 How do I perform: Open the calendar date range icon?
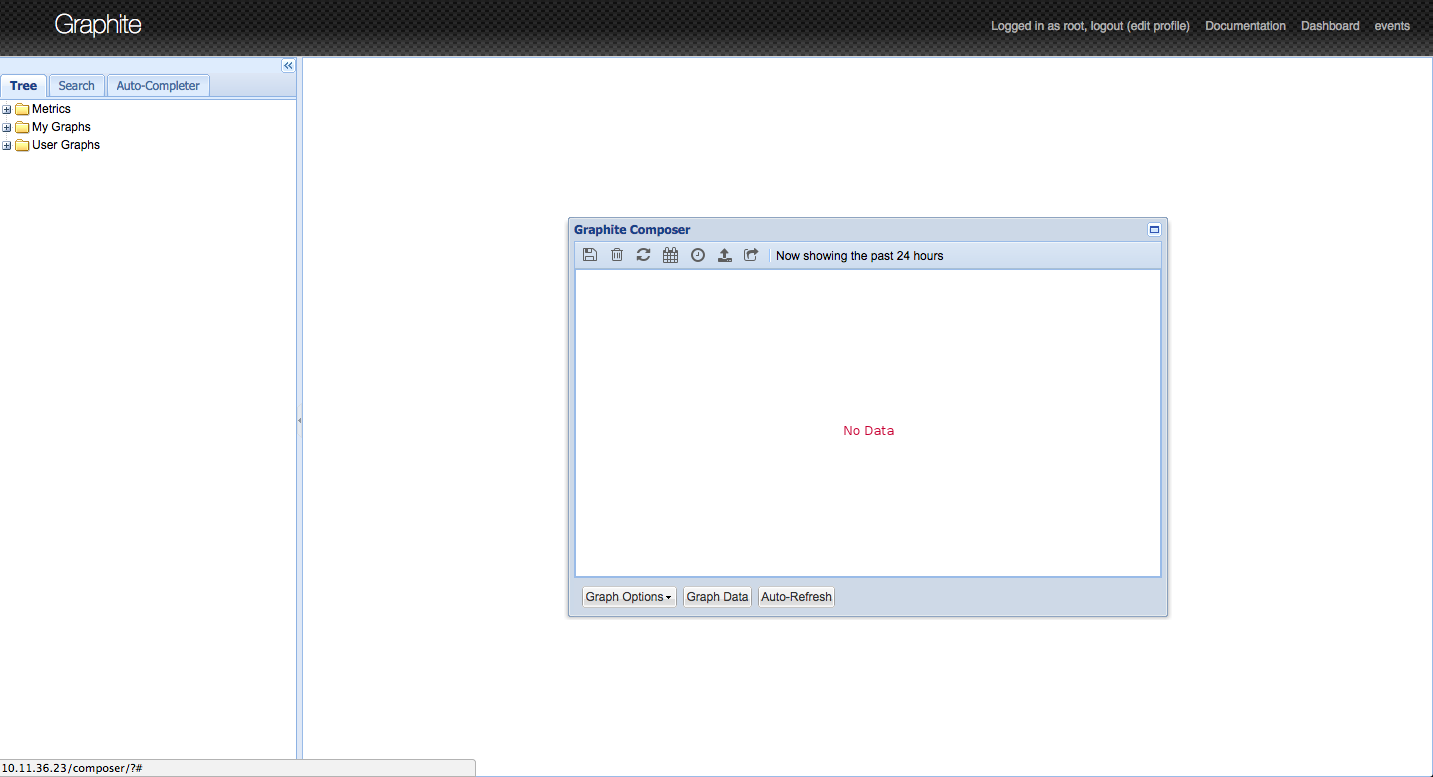(671, 255)
